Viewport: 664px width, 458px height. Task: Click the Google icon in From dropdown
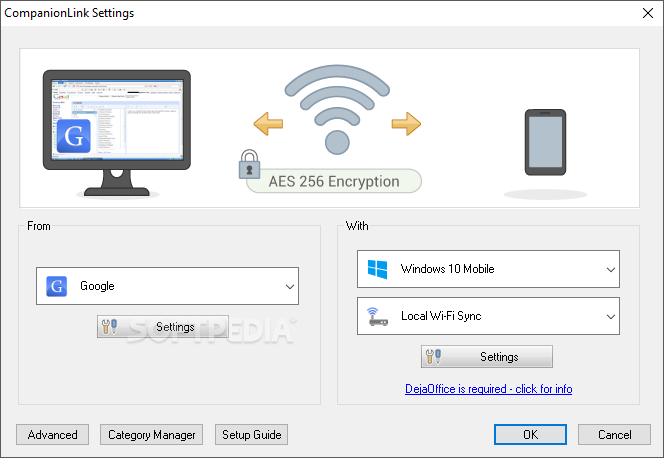coord(56,286)
